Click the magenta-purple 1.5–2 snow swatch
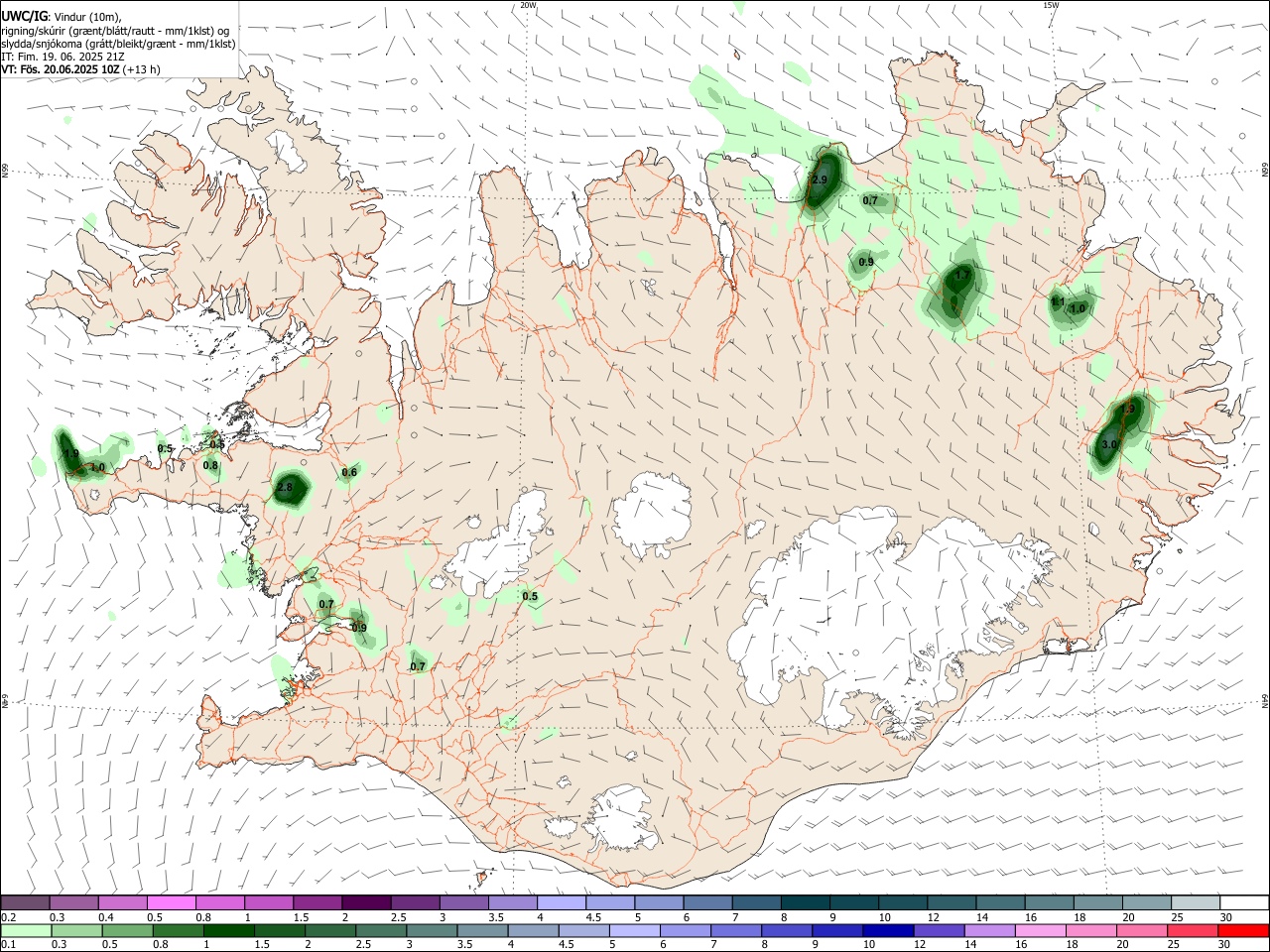 pos(317,902)
